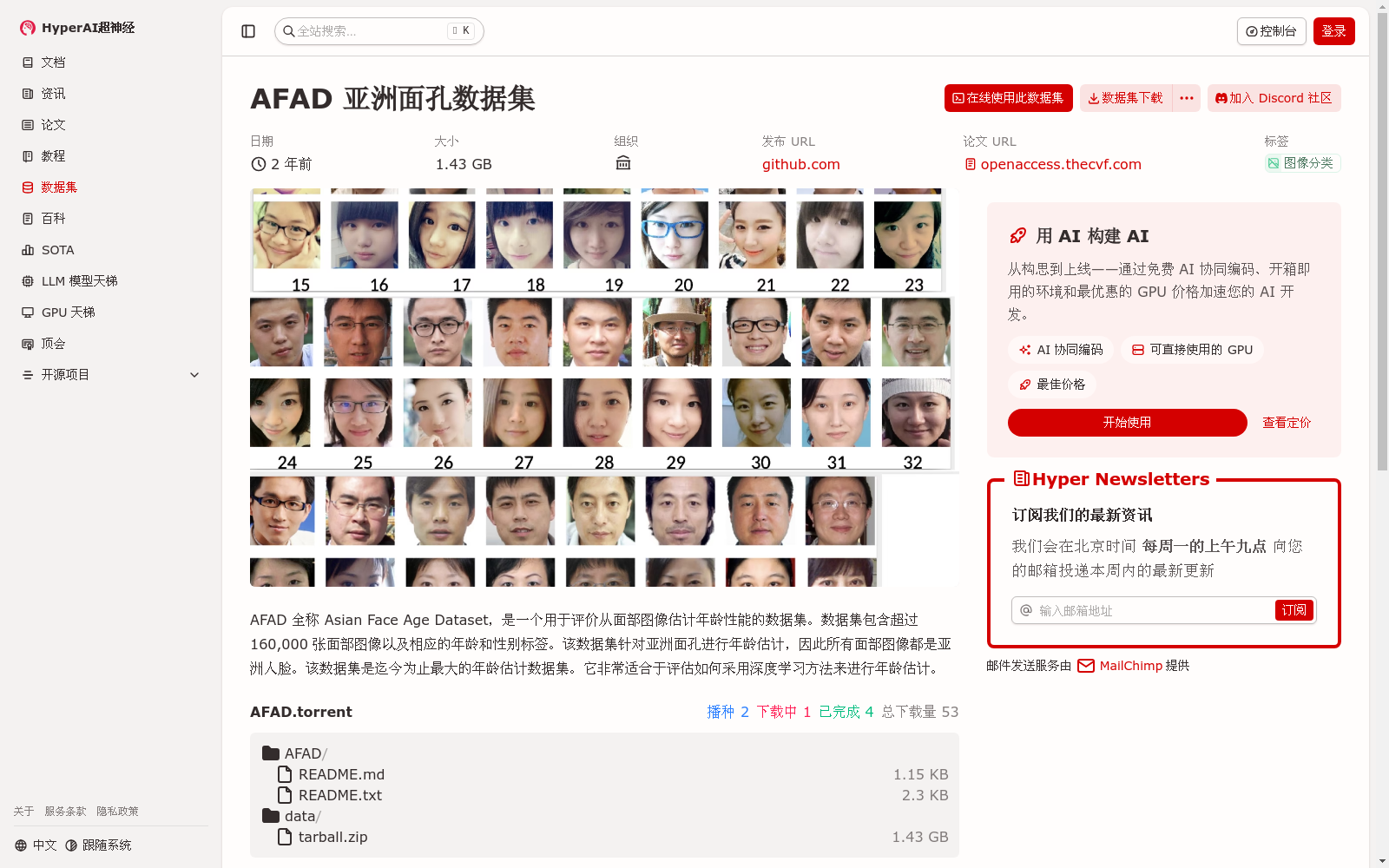Open the more options ellipsis menu
Screen dimensions: 1389x868
pyautogui.click(x=1186, y=98)
